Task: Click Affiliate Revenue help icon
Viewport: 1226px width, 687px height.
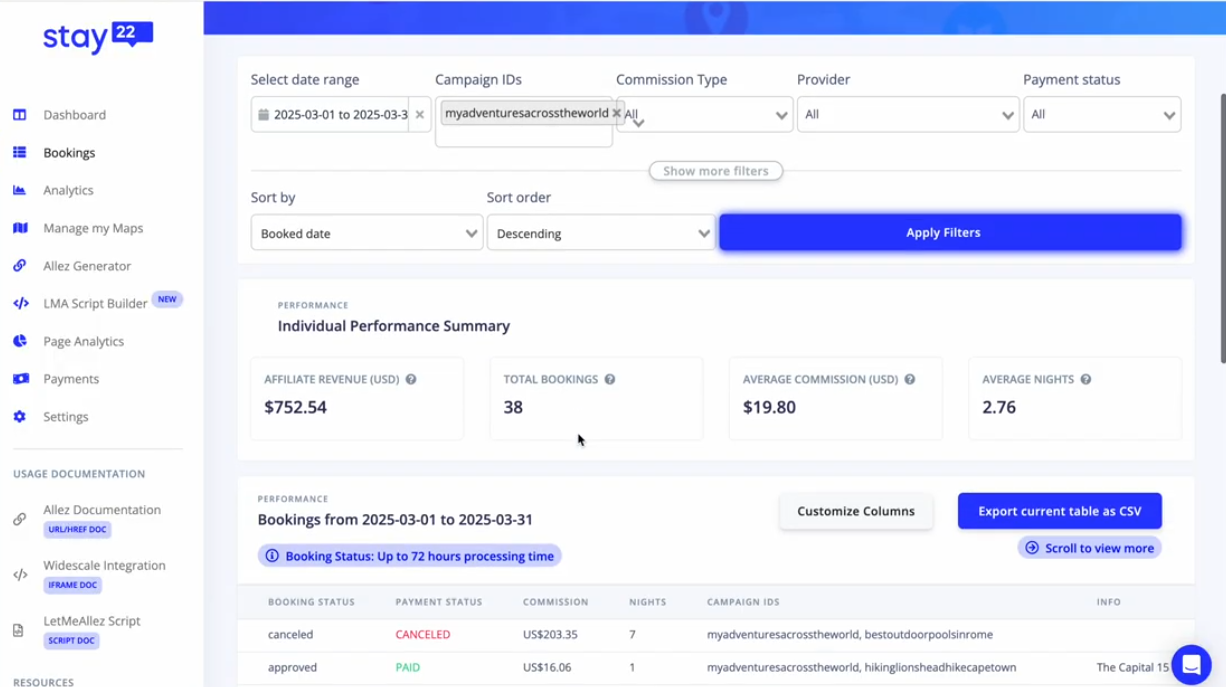Action: tap(411, 380)
